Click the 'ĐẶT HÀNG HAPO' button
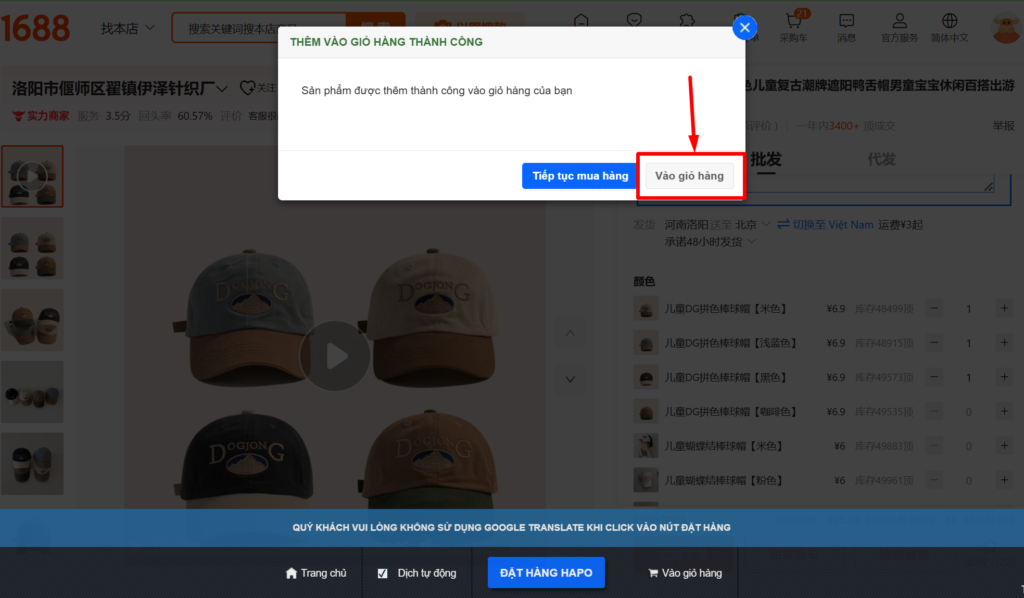 point(546,573)
